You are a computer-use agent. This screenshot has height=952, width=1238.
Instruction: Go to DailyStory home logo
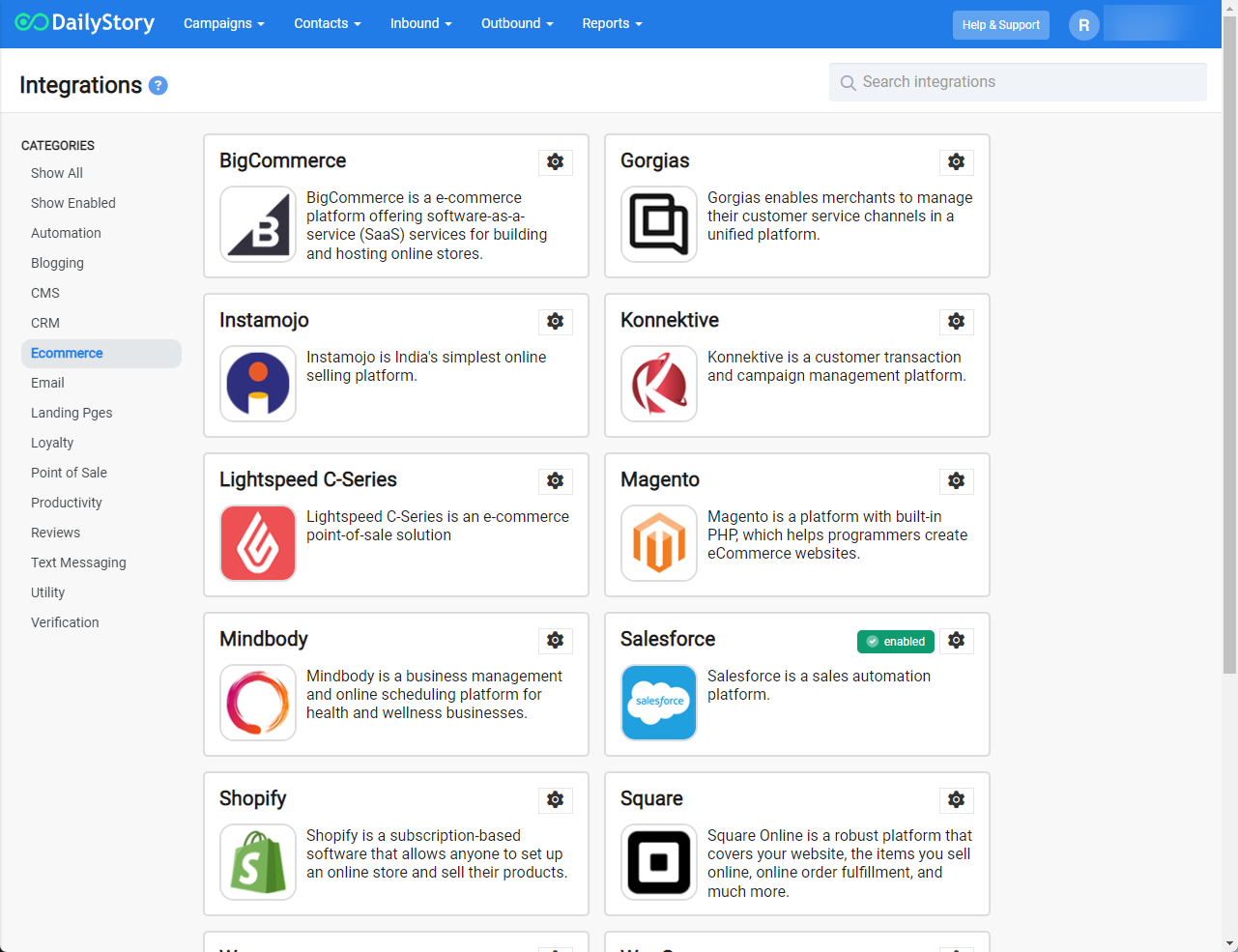(x=85, y=23)
